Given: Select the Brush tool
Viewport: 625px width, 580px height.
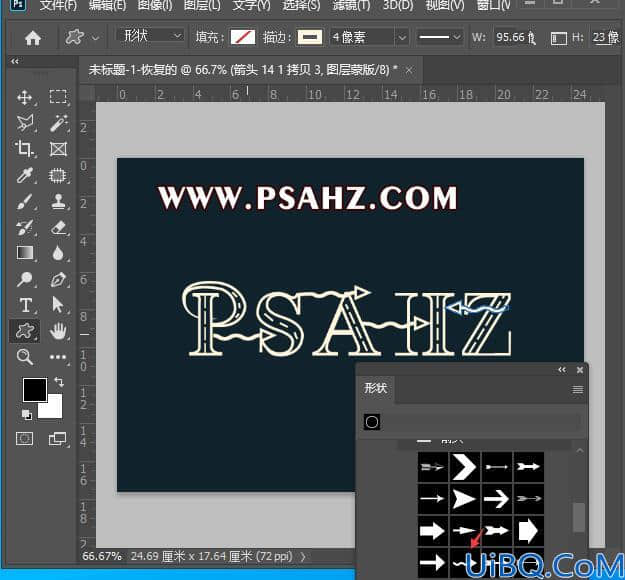Looking at the screenshot, I should [25, 202].
